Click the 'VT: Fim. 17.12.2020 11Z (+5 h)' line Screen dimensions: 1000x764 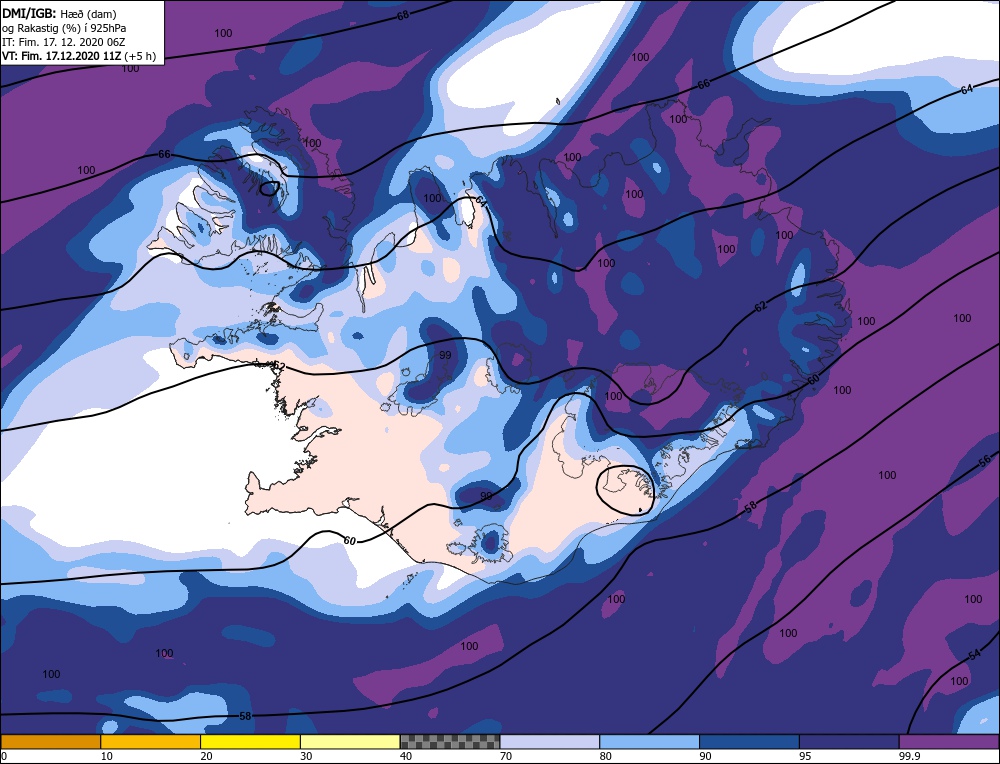pyautogui.click(x=78, y=55)
